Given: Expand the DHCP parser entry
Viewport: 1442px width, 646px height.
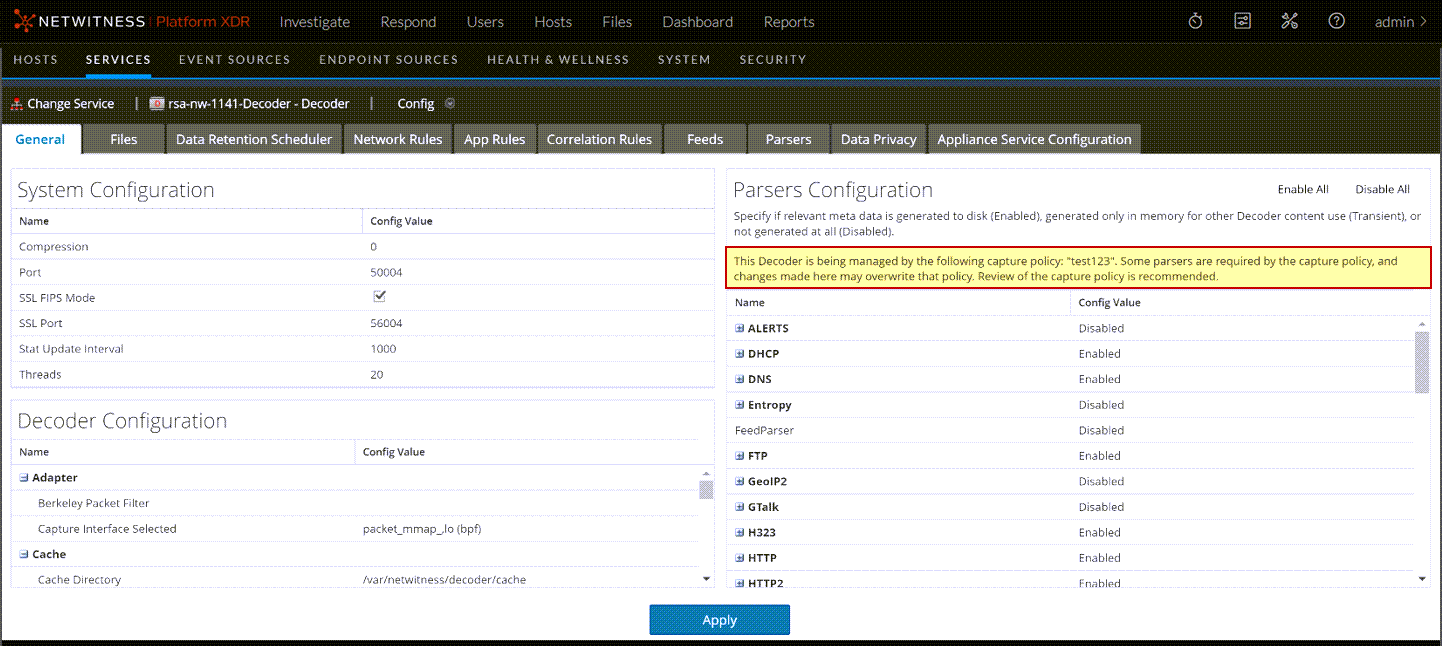Looking at the screenshot, I should click(x=740, y=354).
